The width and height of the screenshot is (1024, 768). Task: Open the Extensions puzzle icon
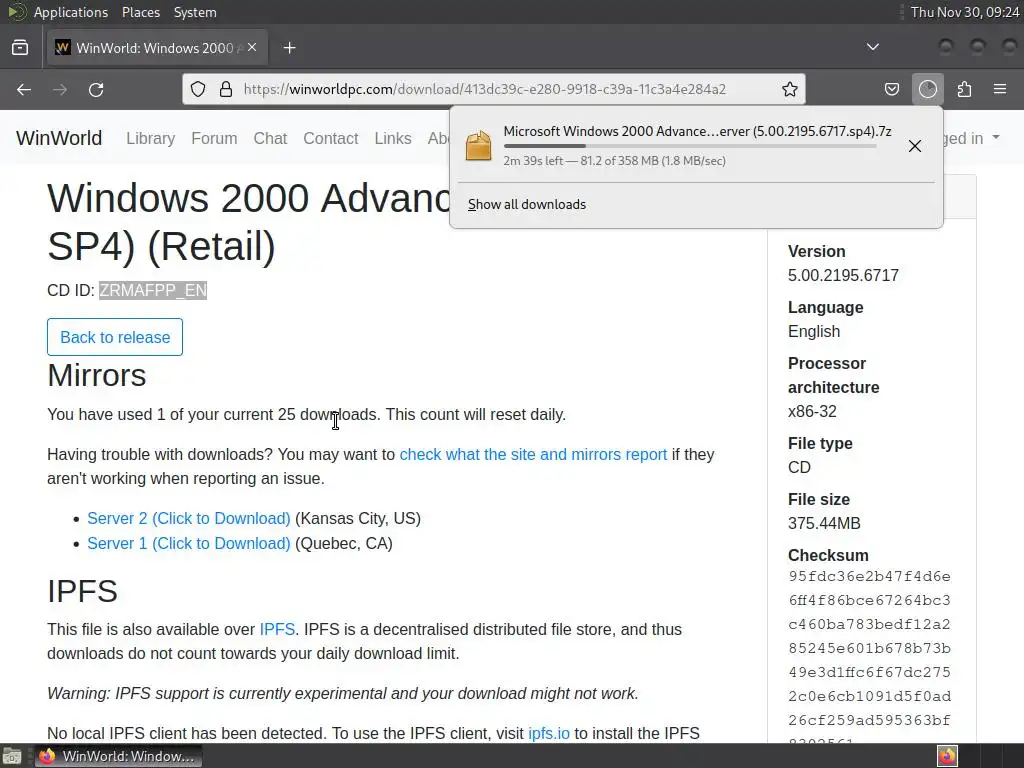pos(964,89)
